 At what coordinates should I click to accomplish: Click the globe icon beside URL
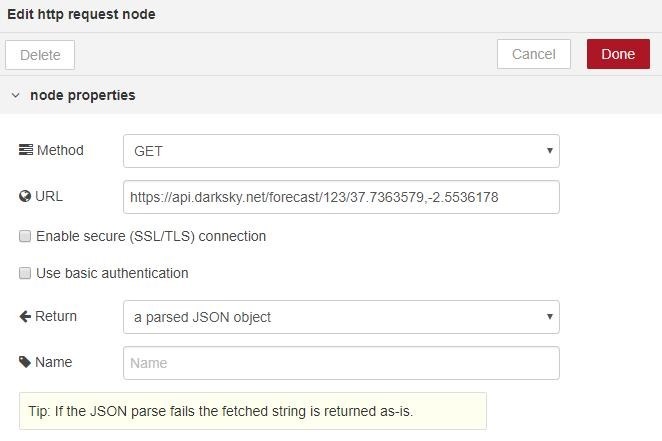tap(25, 196)
